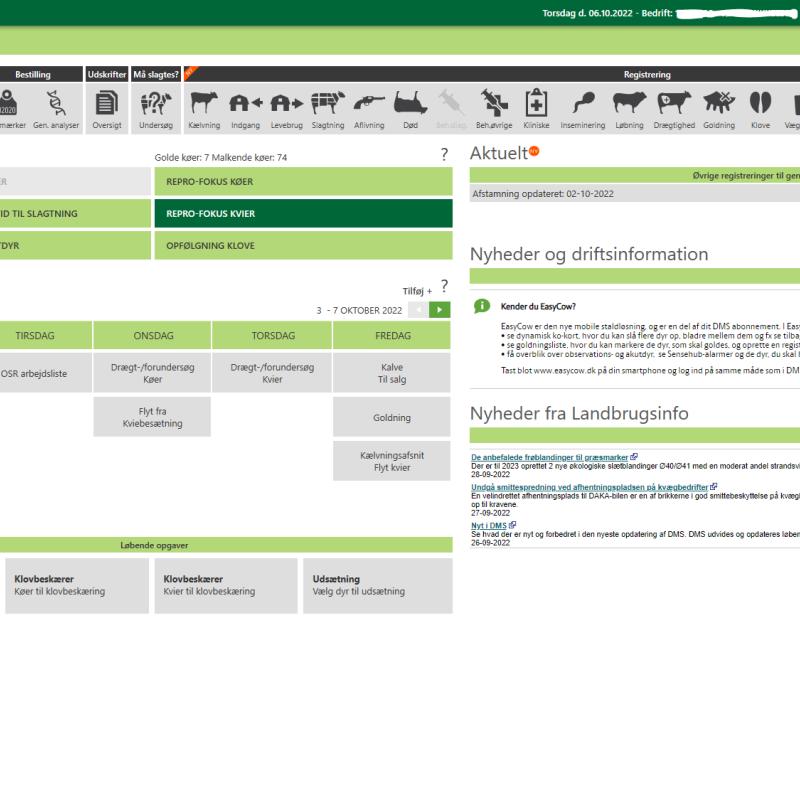Open Udsætning Vælg dyr til udsætning
The image size is (800, 800).
[x=378, y=586]
